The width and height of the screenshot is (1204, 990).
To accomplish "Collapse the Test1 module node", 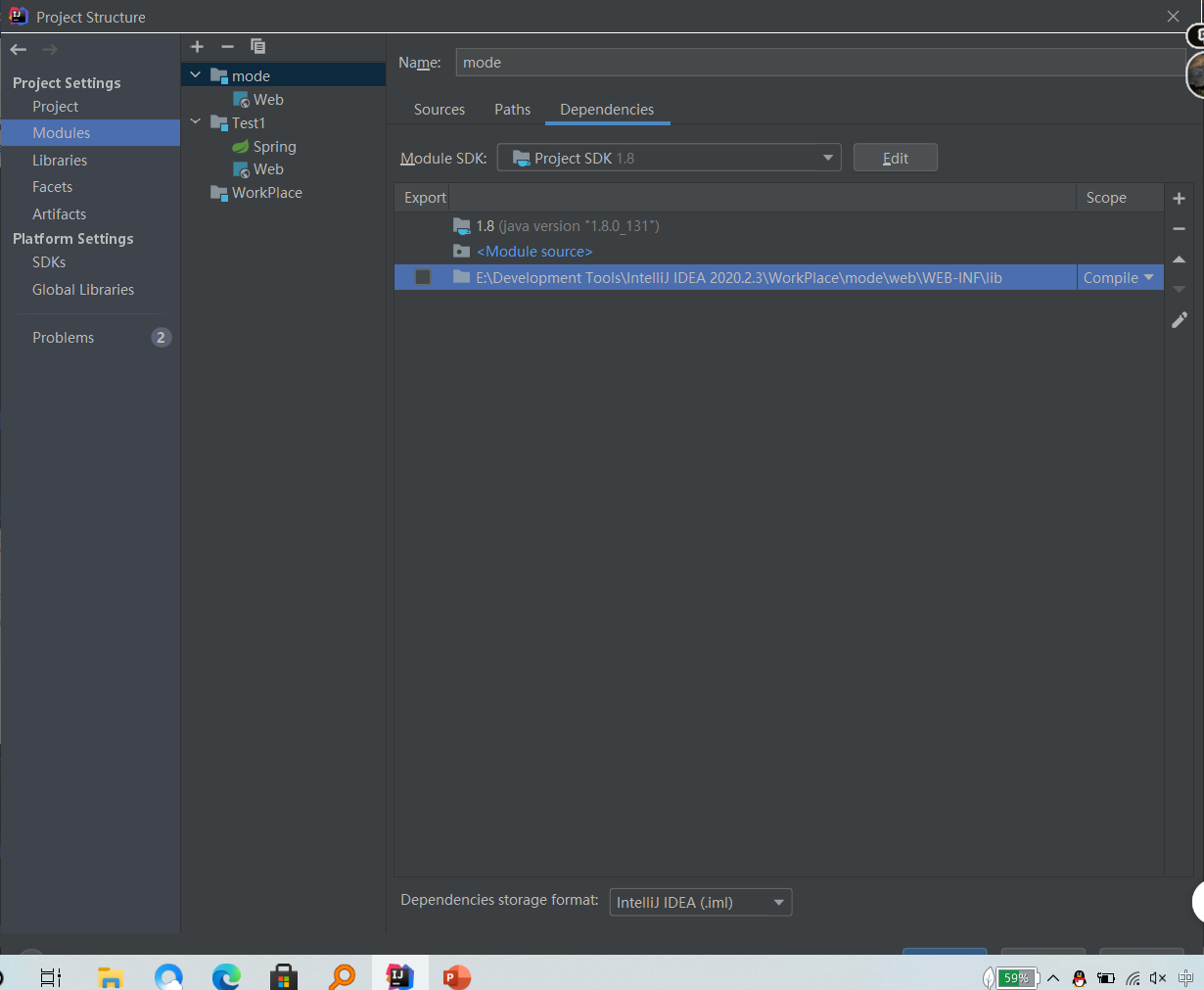I will [x=196, y=121].
